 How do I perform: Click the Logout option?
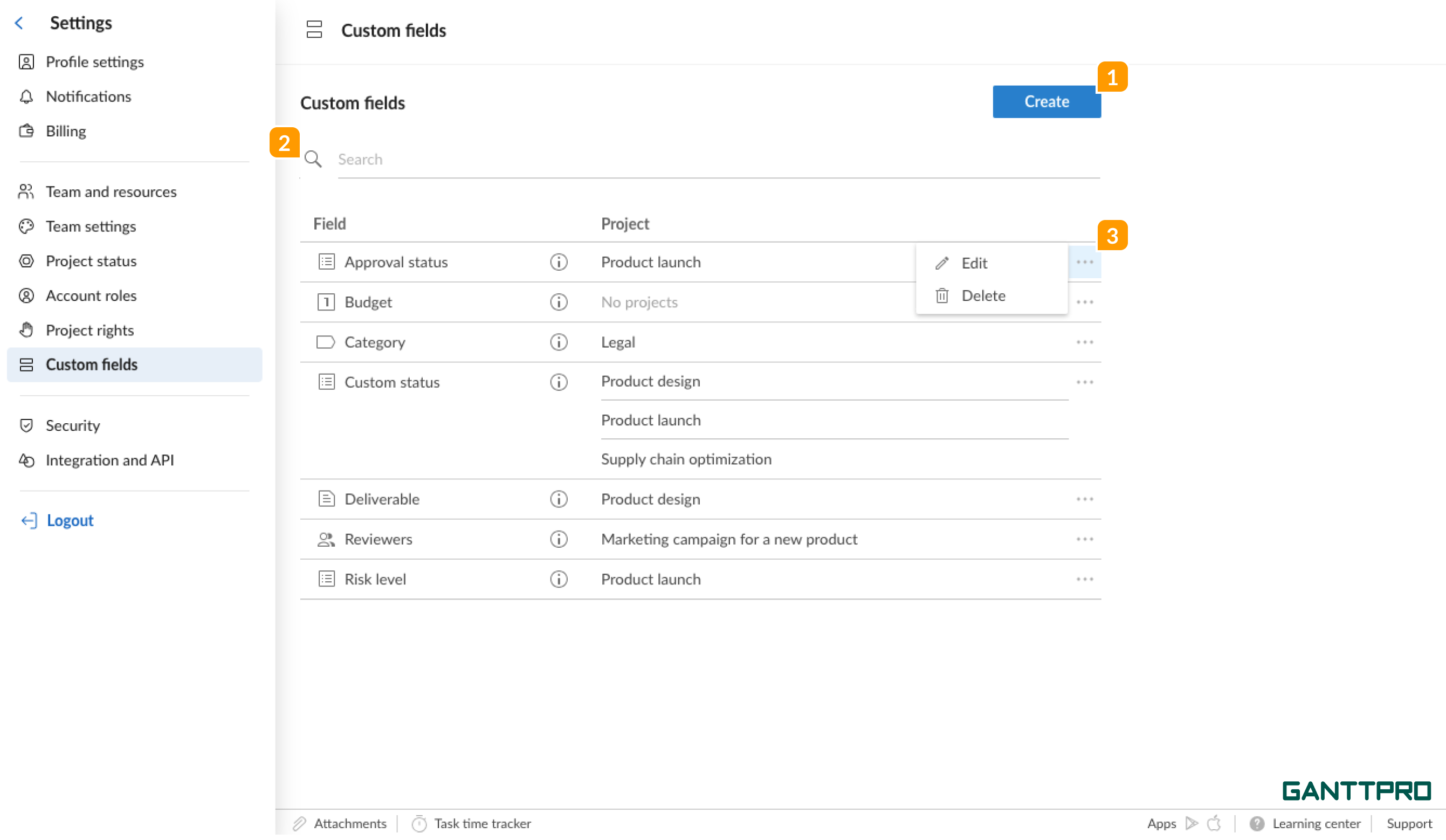point(70,520)
